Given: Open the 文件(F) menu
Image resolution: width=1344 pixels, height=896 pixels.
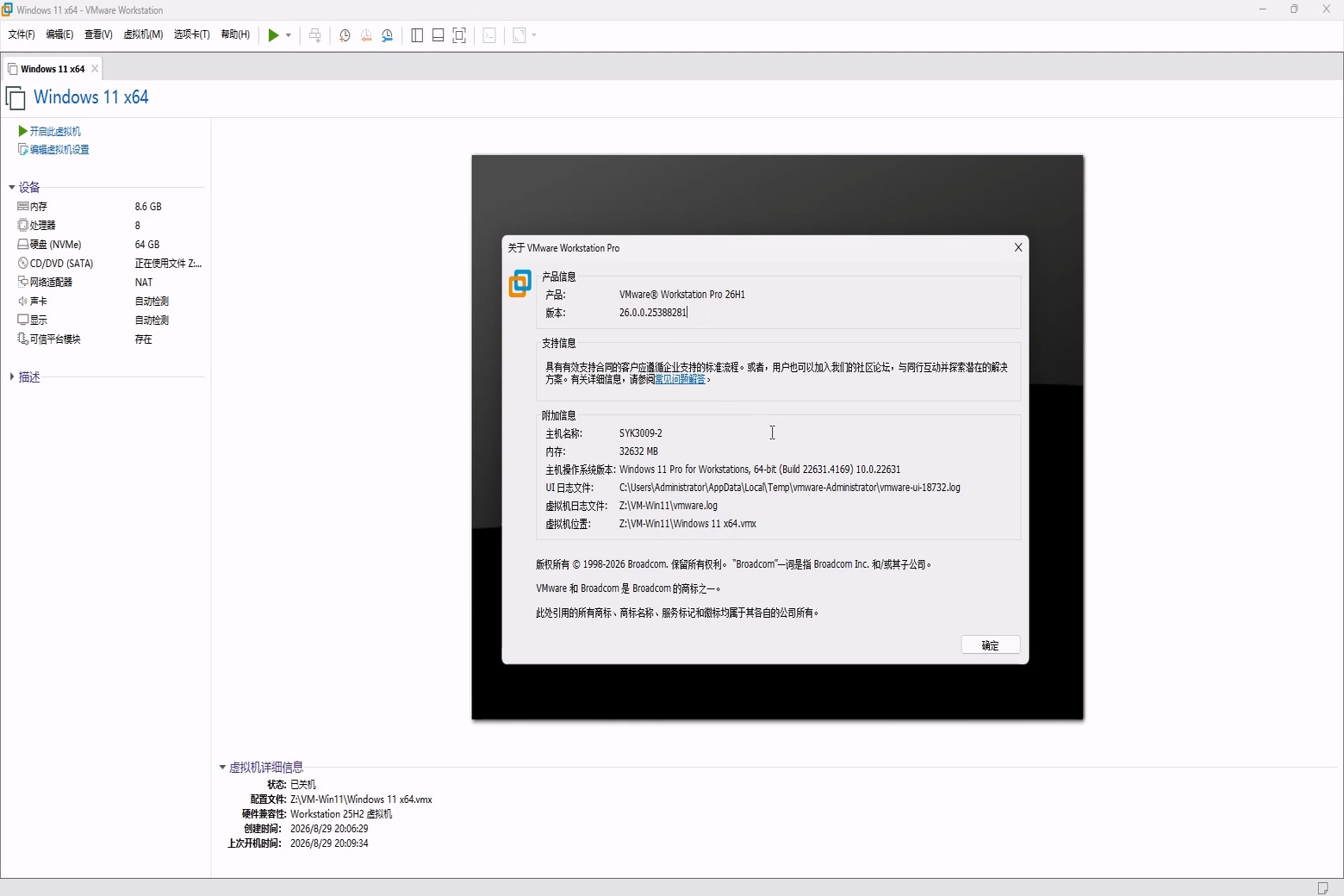Looking at the screenshot, I should pyautogui.click(x=22, y=34).
